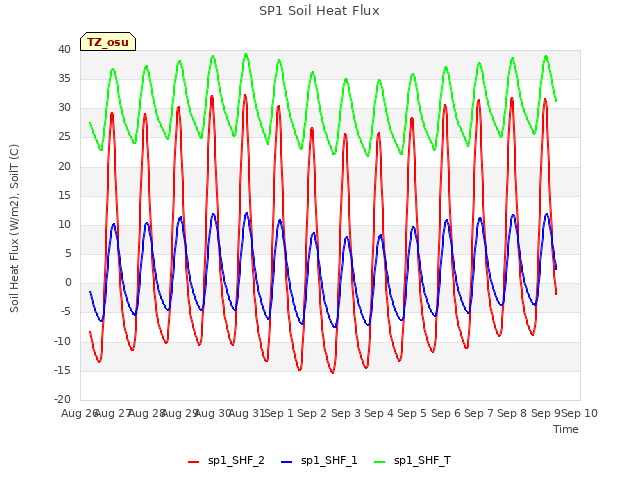The width and height of the screenshot is (640, 480).
Task: Click the 35 y-axis tick label
Action: pyautogui.click(x=64, y=78)
